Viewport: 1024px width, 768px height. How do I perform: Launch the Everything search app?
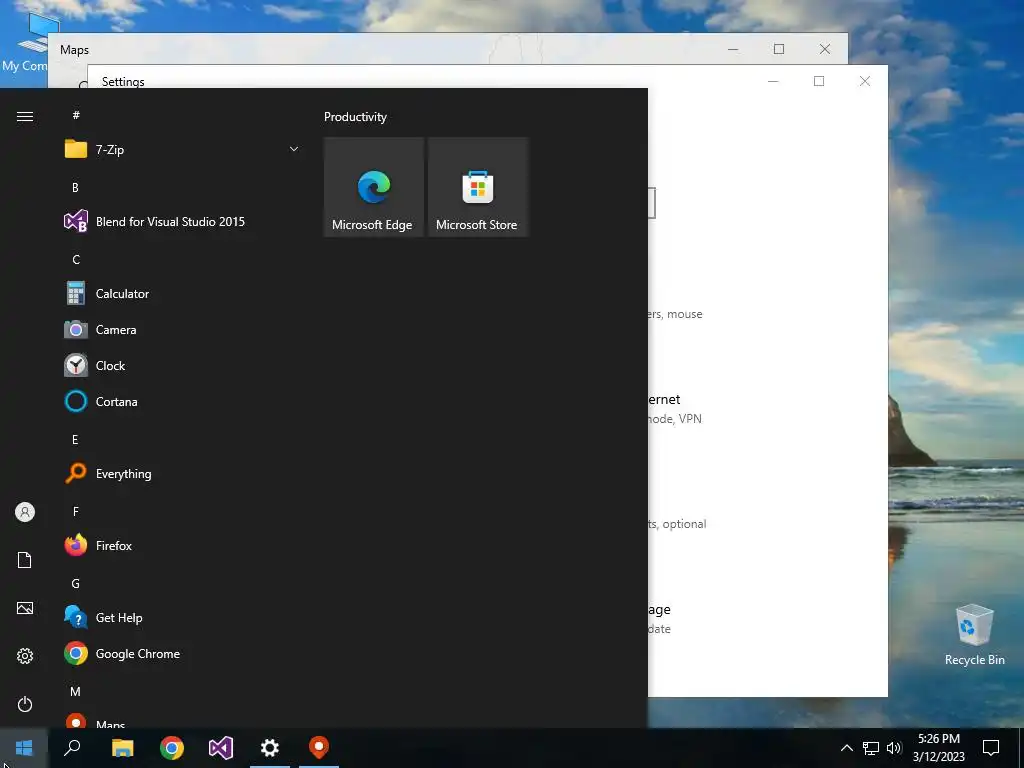pos(183,473)
